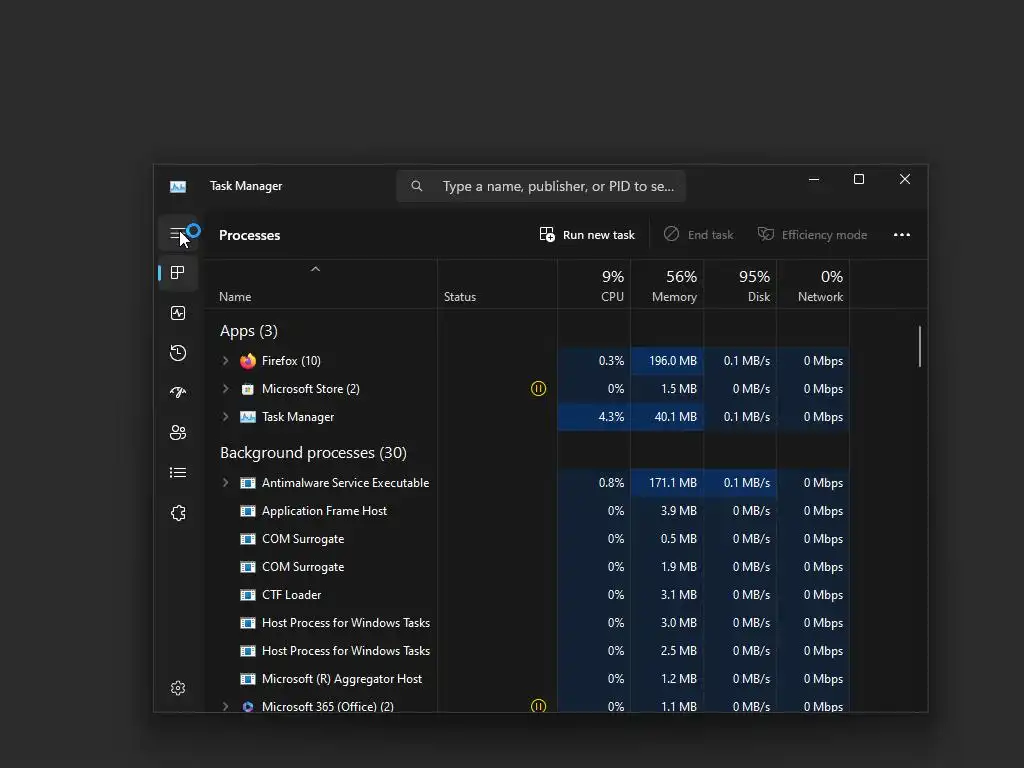Viewport: 1024px width, 768px height.
Task: Close the Task Manager window
Action: tap(904, 179)
